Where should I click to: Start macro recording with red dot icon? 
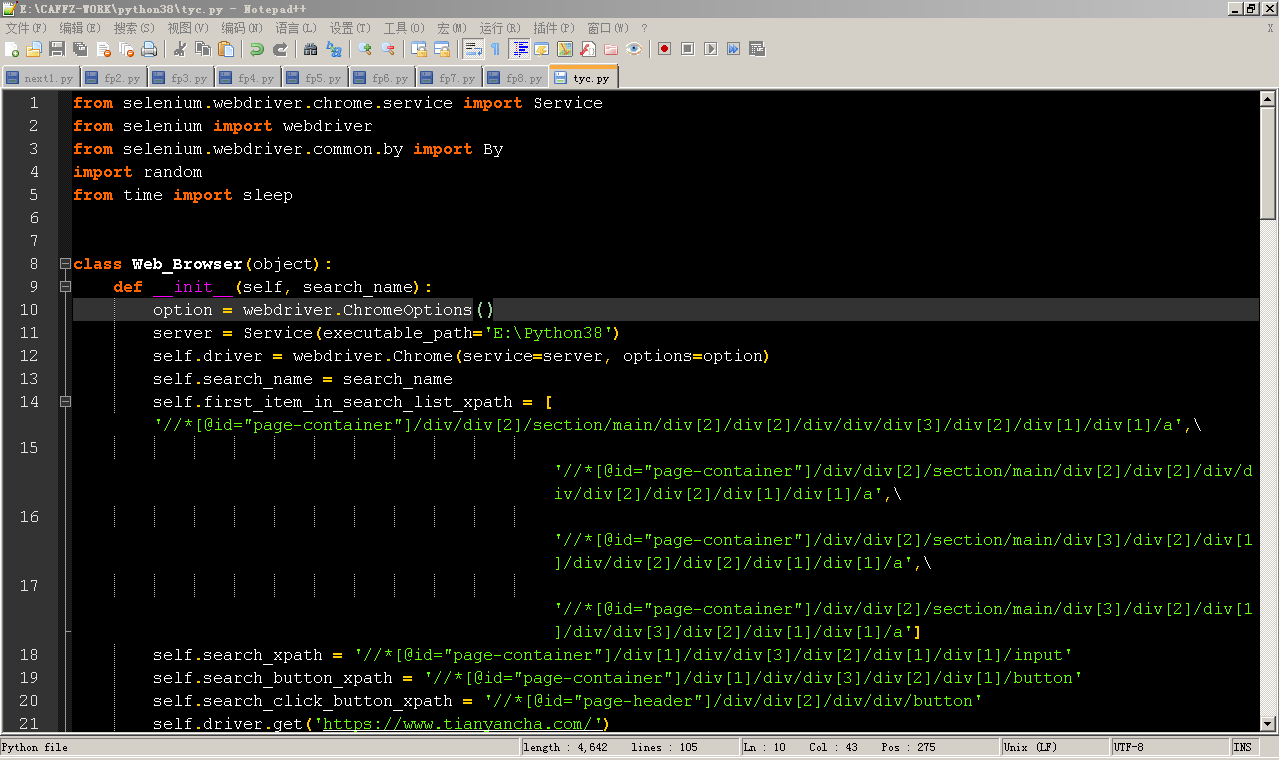click(x=664, y=49)
